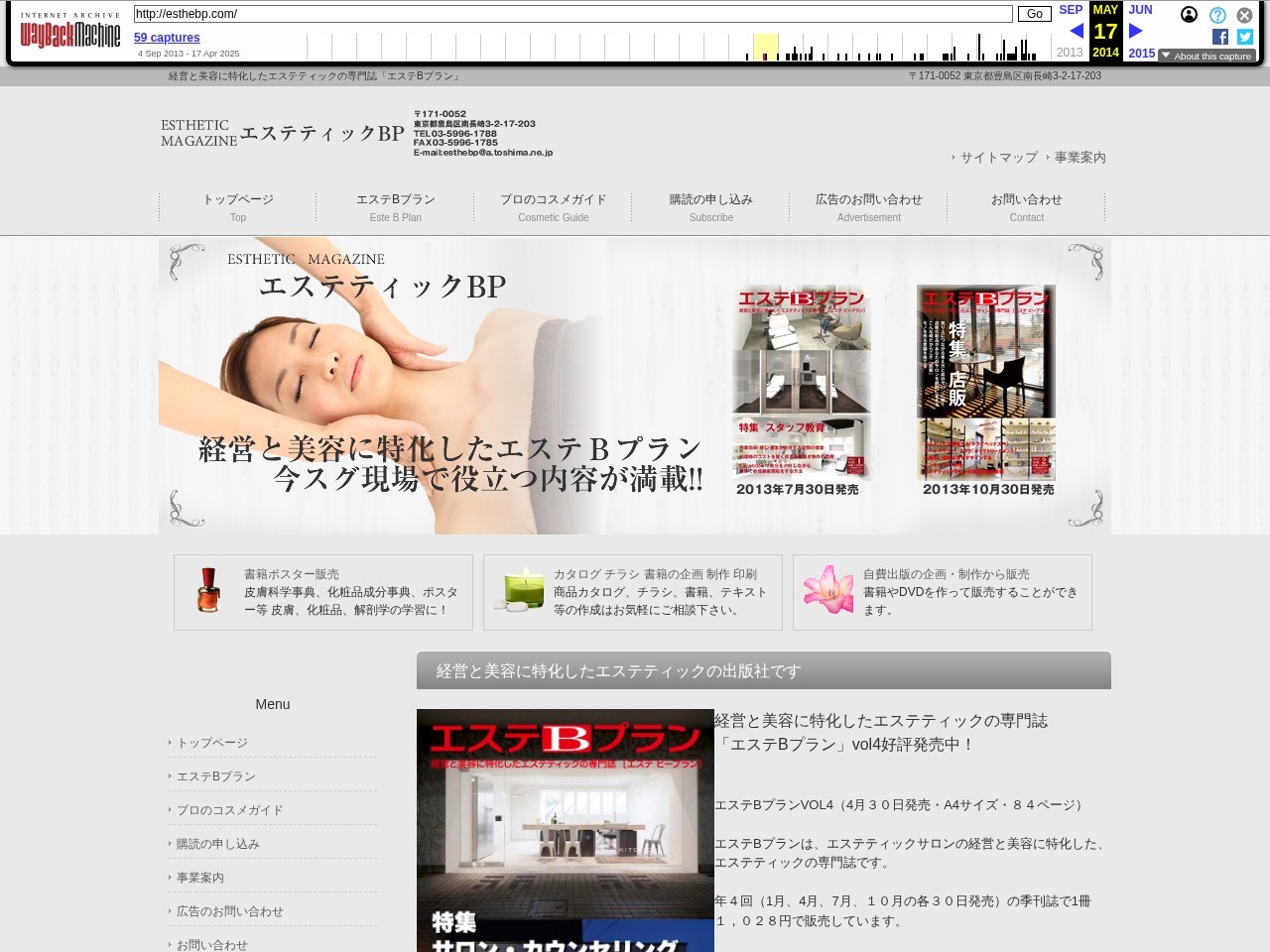The image size is (1270, 952).
Task: Share capture on Facebook
Action: click(x=1220, y=37)
